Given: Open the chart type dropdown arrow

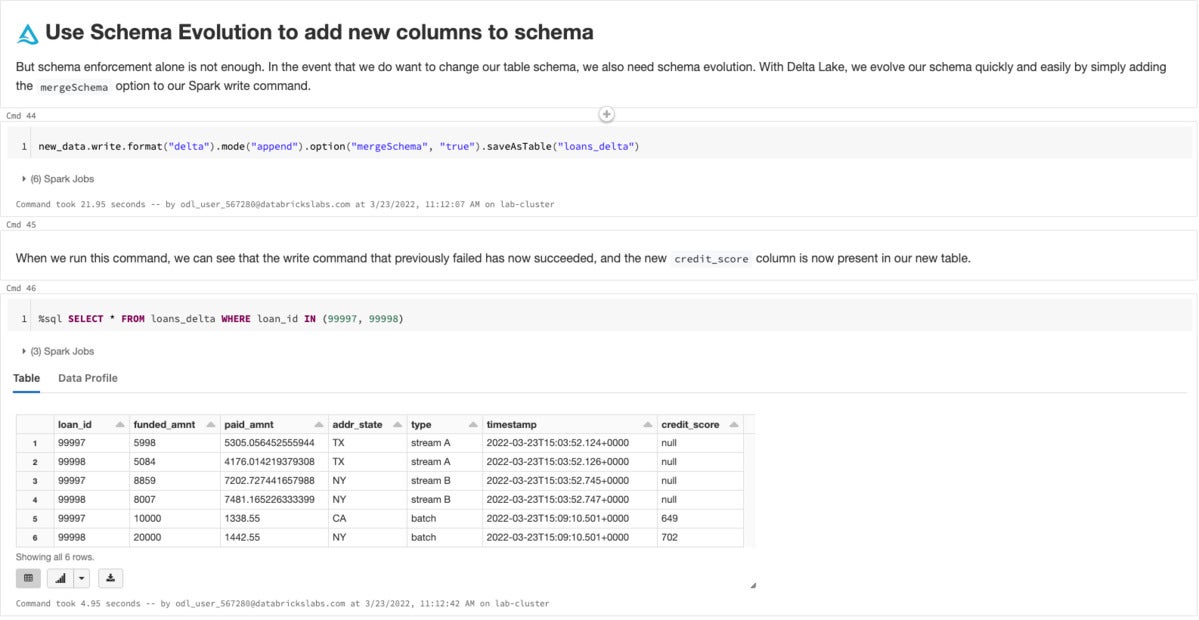Looking at the screenshot, I should [x=83, y=578].
